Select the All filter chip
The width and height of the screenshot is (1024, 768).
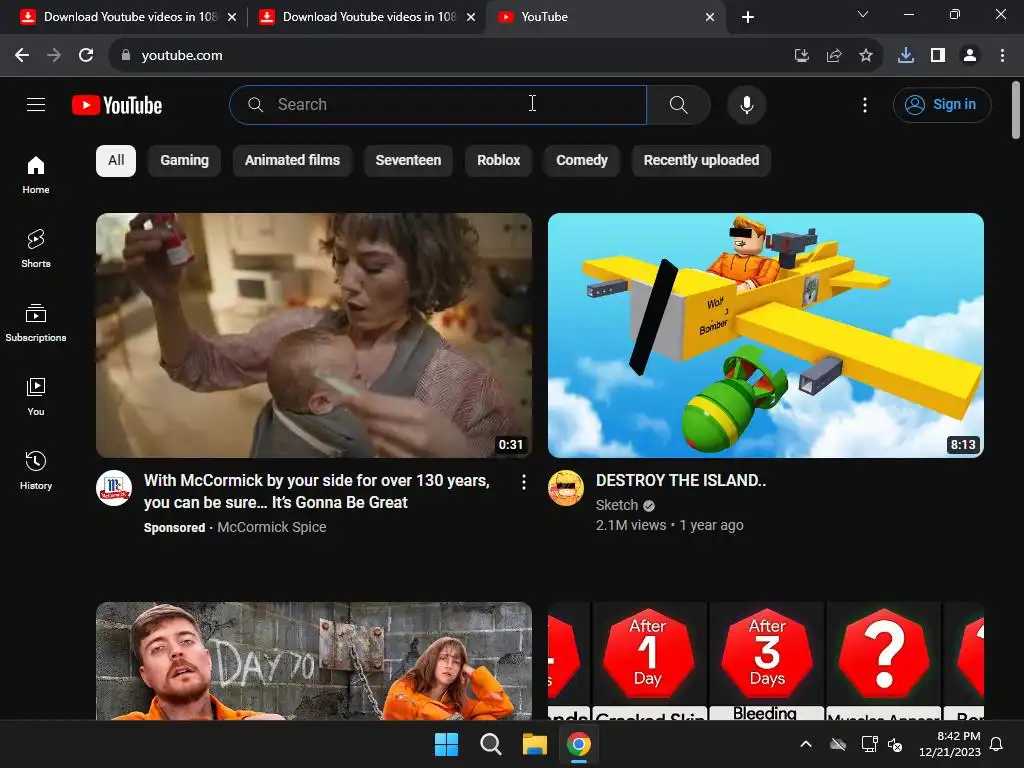pyautogui.click(x=116, y=161)
